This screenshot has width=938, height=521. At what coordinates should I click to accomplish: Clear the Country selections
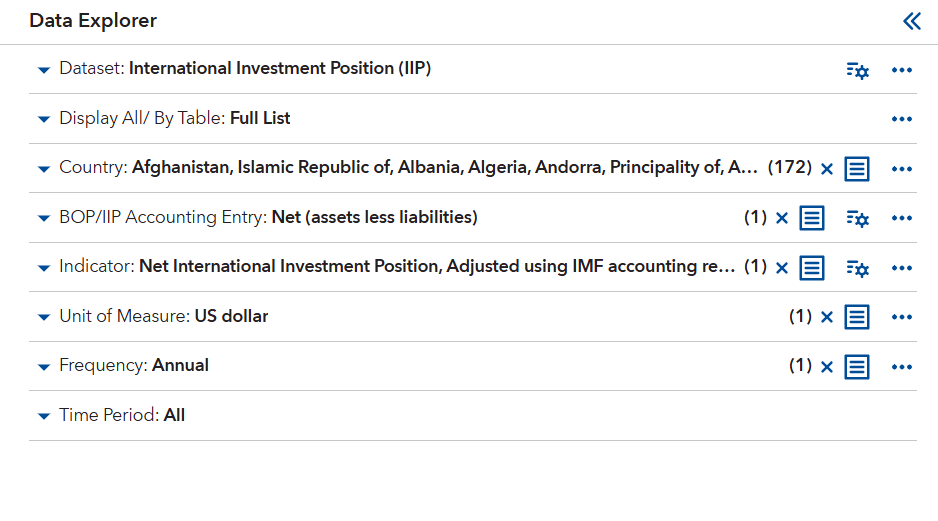pyautogui.click(x=827, y=169)
